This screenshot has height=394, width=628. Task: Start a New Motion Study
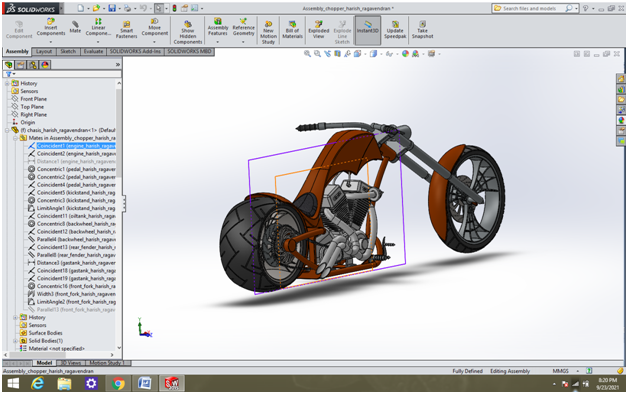coord(268,32)
